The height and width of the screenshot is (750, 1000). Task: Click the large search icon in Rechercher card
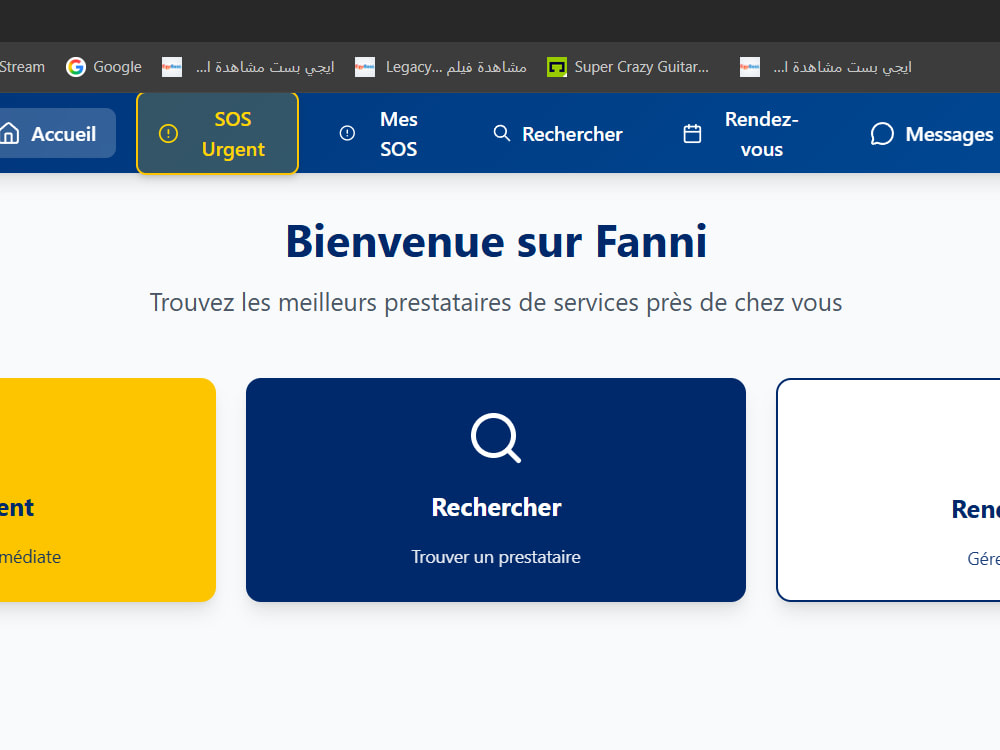click(496, 438)
